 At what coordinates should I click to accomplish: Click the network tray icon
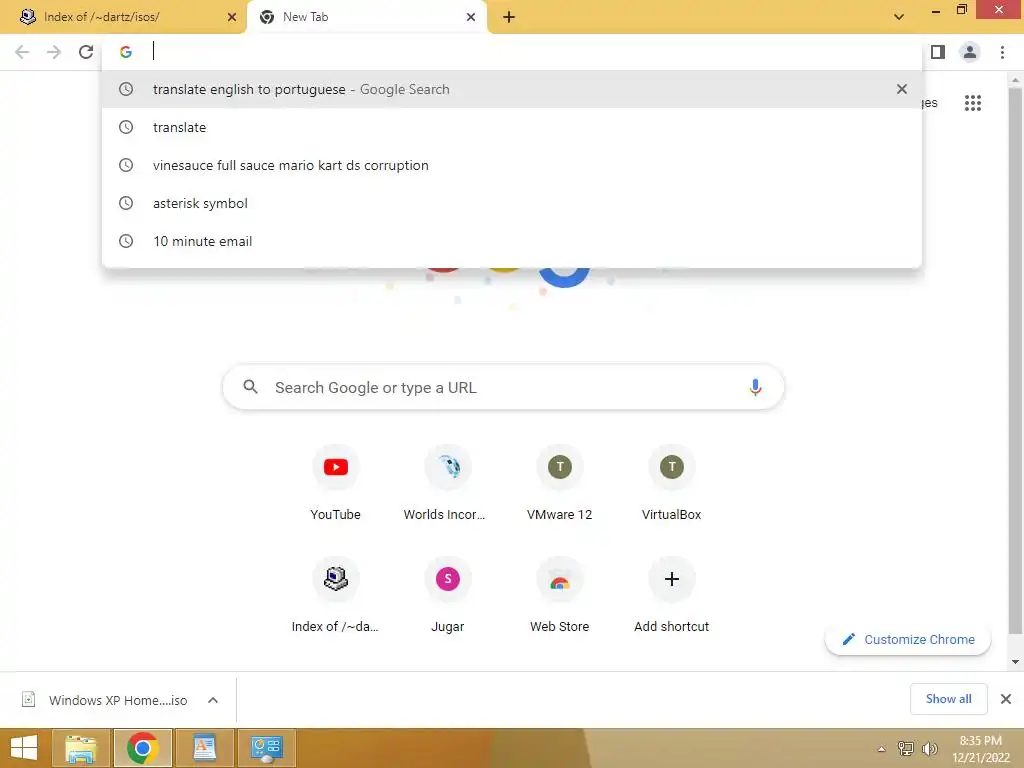(906, 749)
